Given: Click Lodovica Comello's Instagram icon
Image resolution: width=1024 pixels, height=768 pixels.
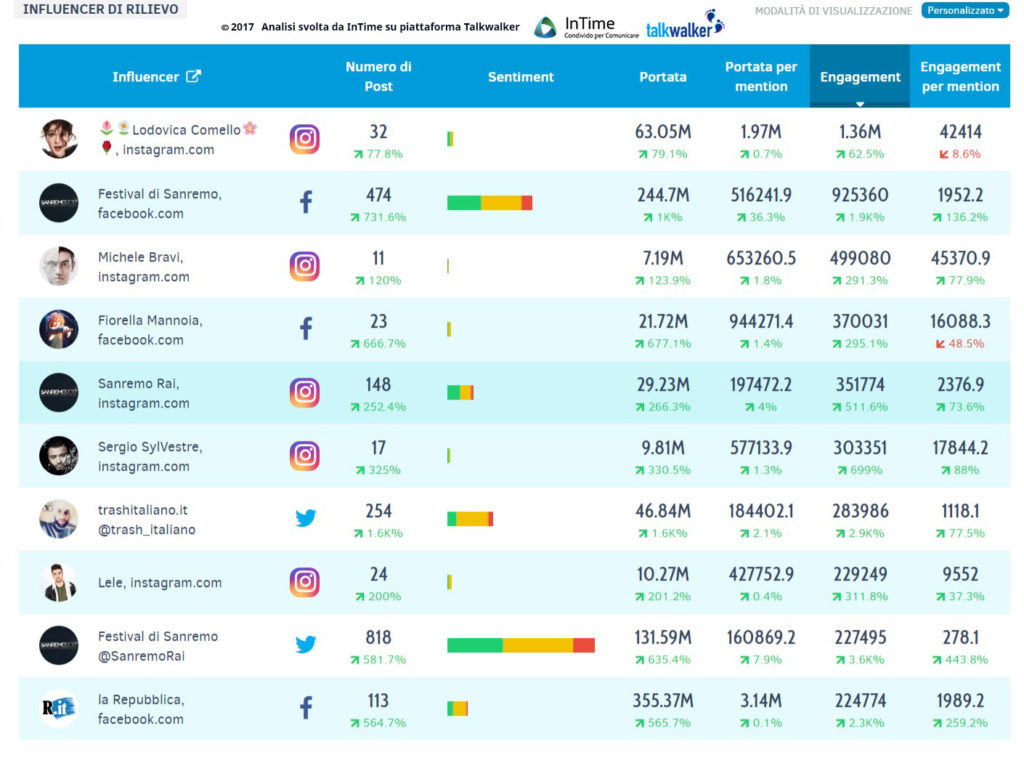Looking at the screenshot, I should pyautogui.click(x=304, y=139).
